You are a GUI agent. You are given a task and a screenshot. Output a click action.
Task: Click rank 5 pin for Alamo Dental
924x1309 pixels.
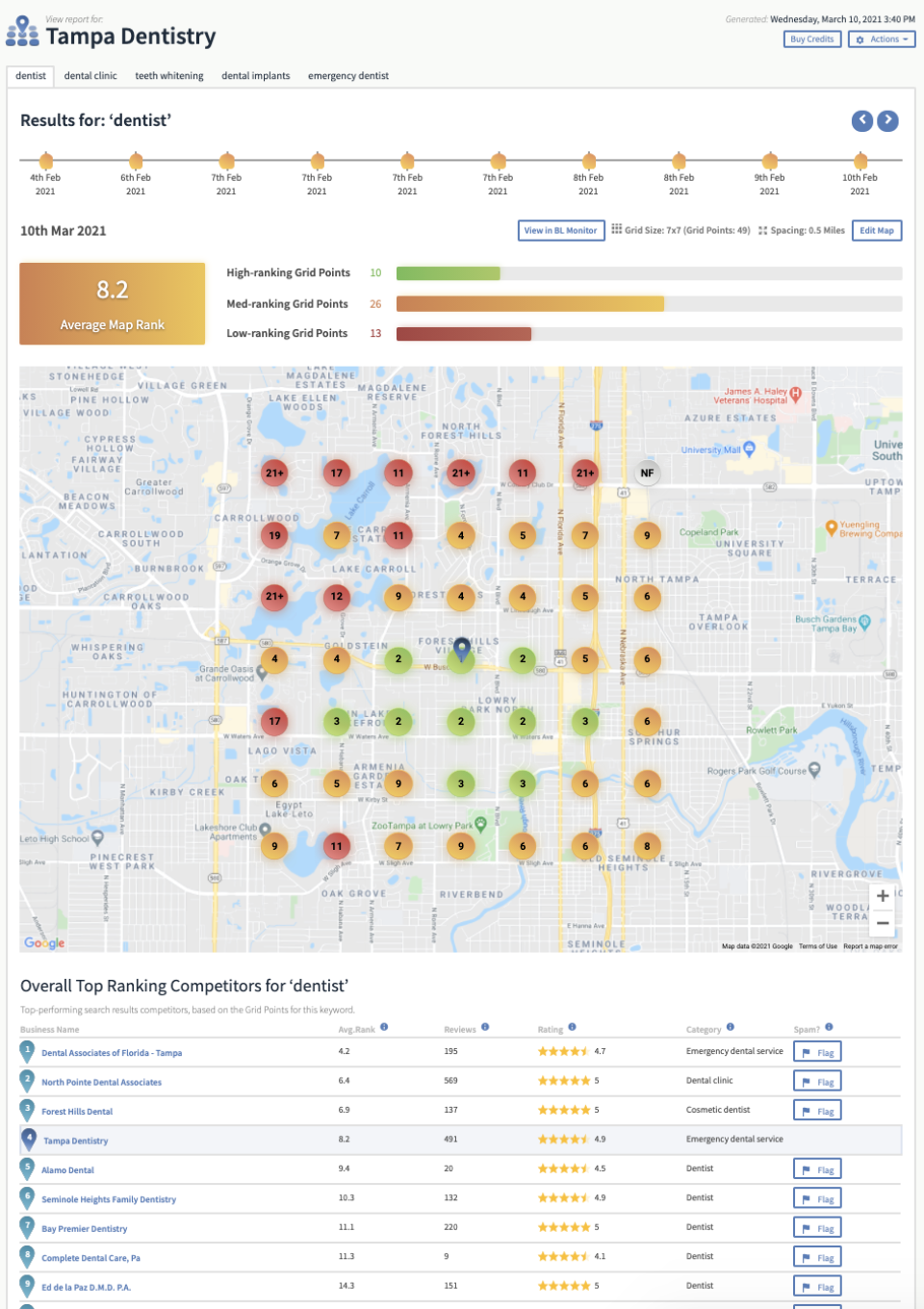pyautogui.click(x=27, y=1168)
